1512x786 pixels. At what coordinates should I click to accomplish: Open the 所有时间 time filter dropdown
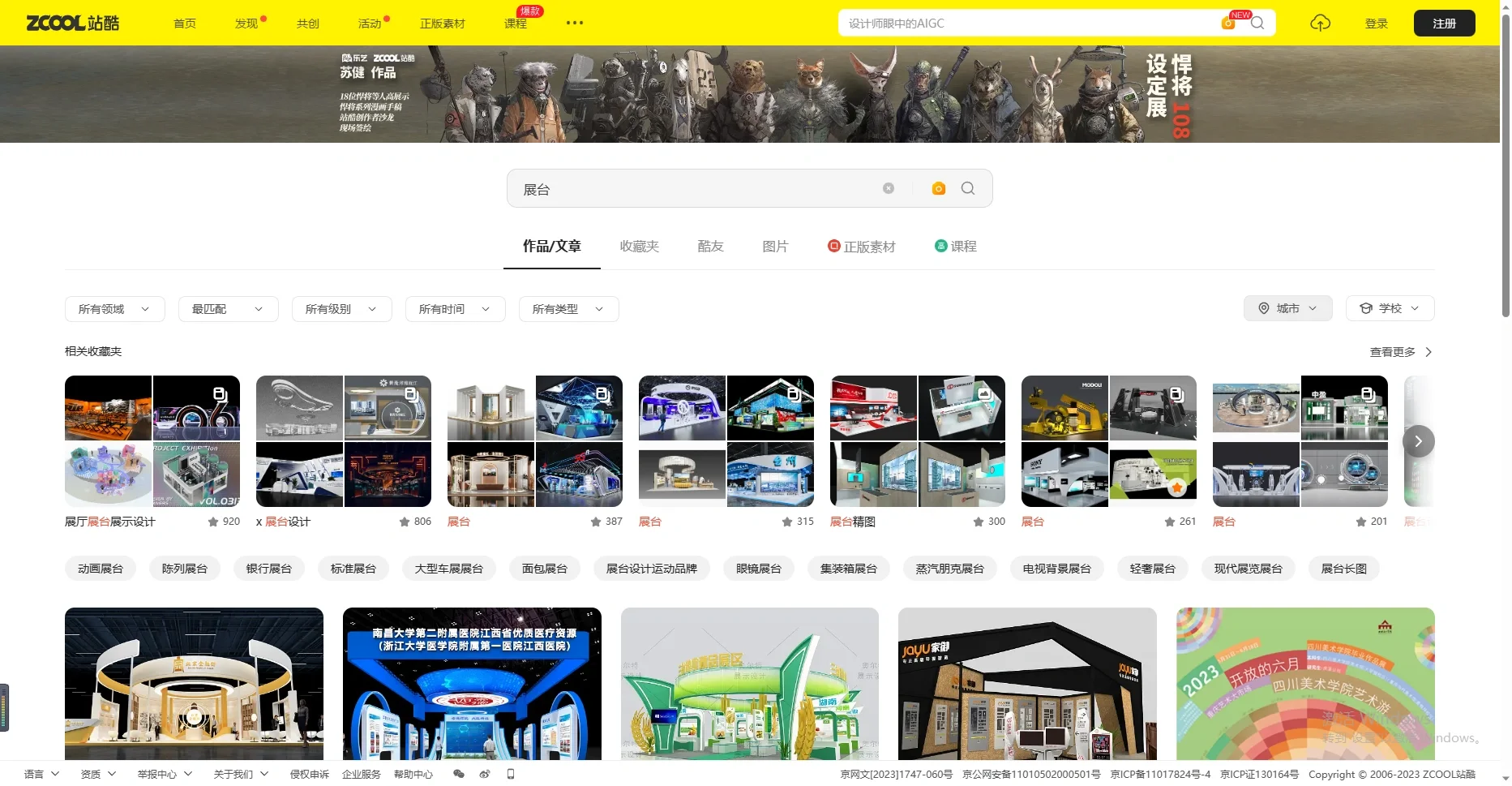tap(455, 308)
